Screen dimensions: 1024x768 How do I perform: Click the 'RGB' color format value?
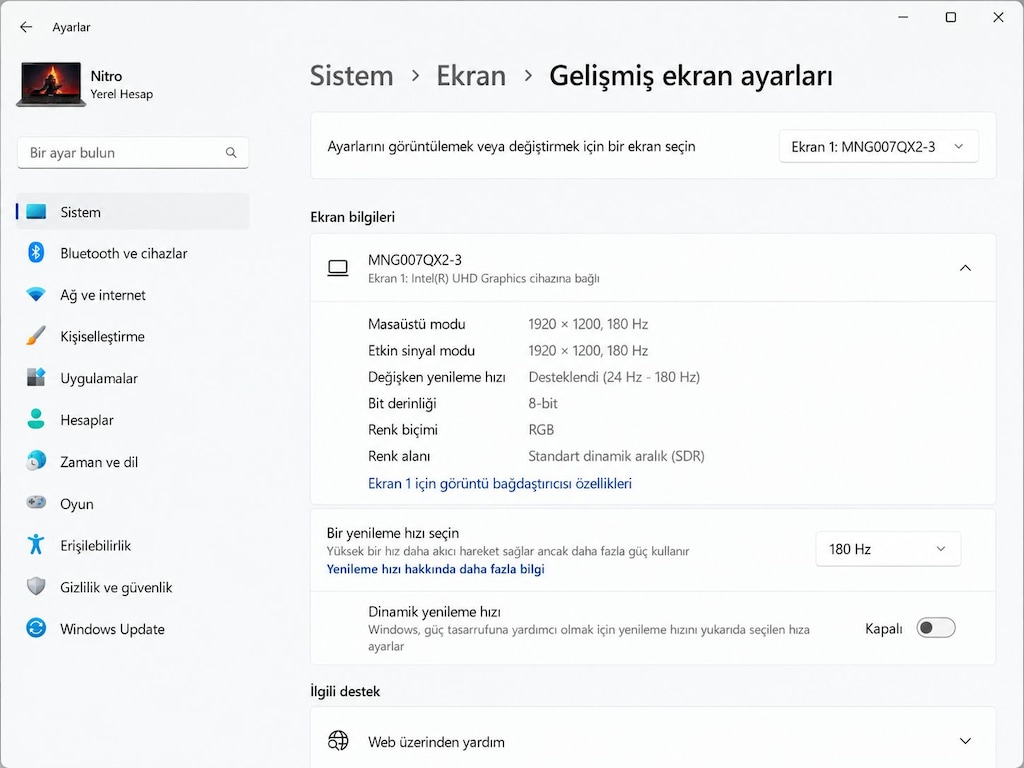[x=541, y=430]
